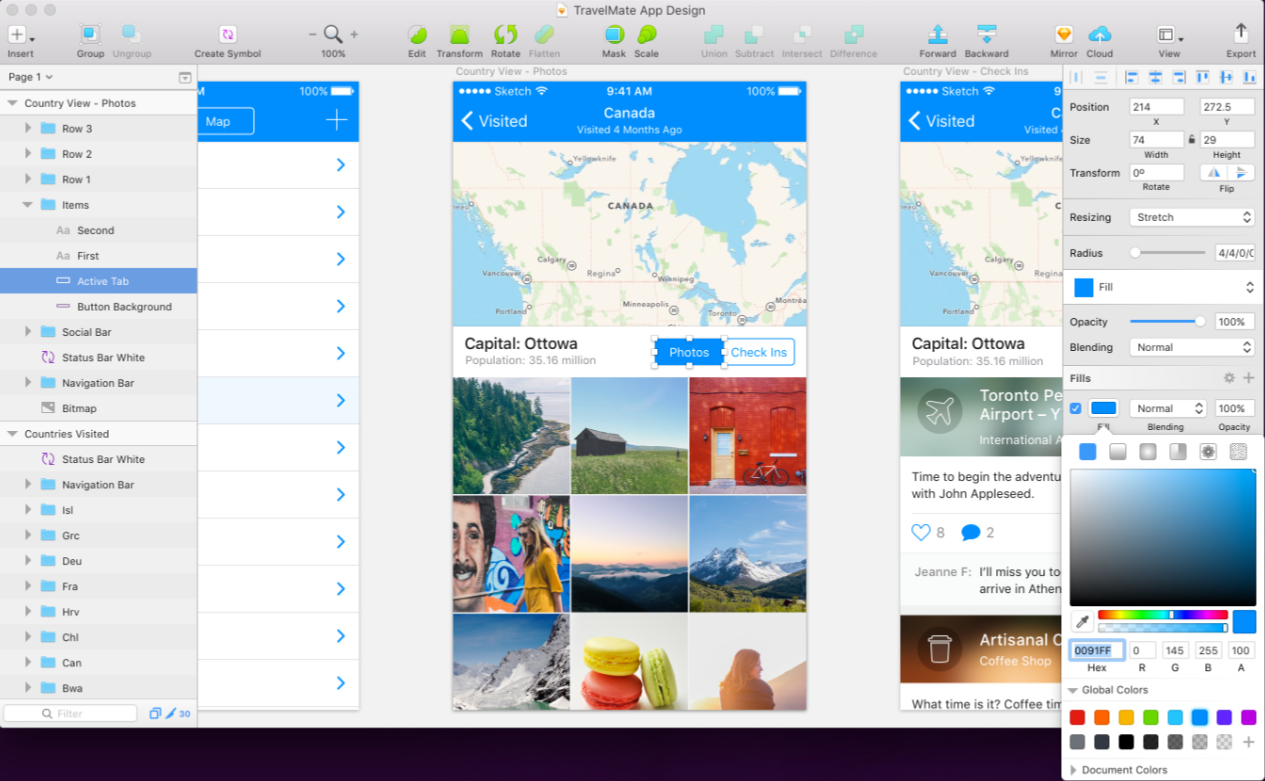The height and width of the screenshot is (781, 1265).
Task: Choose solid color fill type
Action: point(1088,452)
